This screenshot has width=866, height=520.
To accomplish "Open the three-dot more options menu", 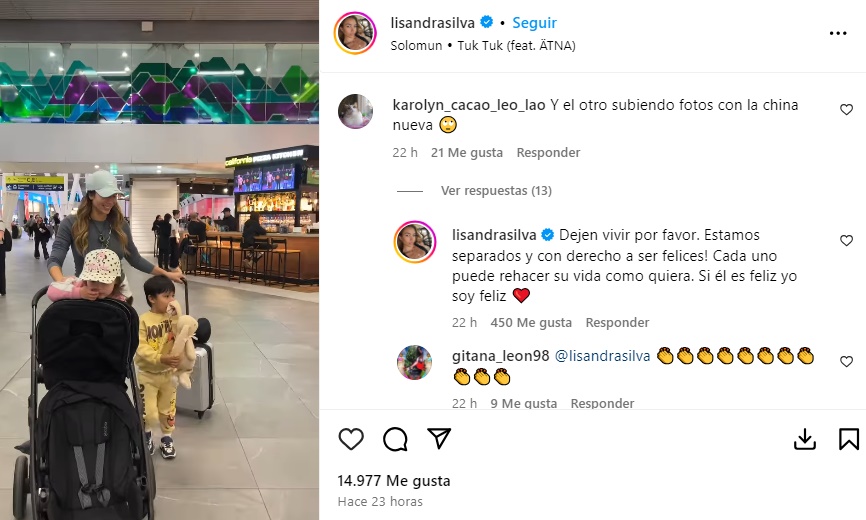I will [x=838, y=34].
